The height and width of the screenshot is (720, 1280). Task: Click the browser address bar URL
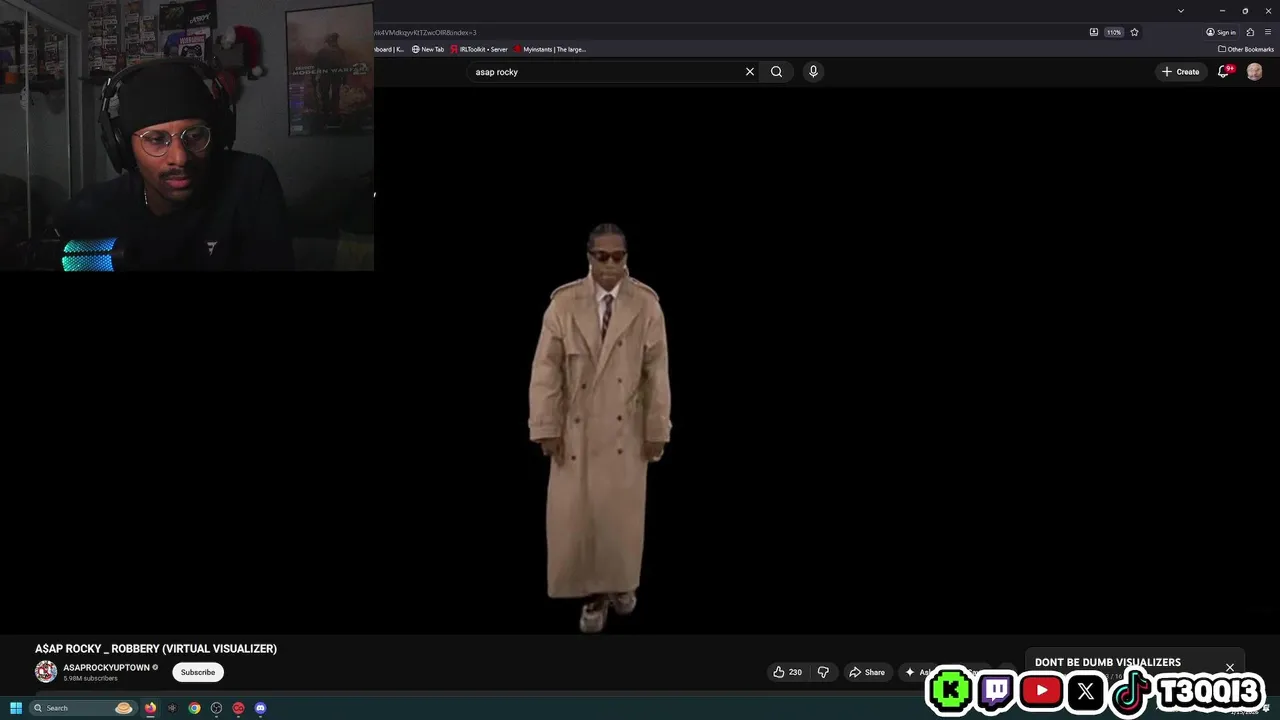click(x=426, y=32)
